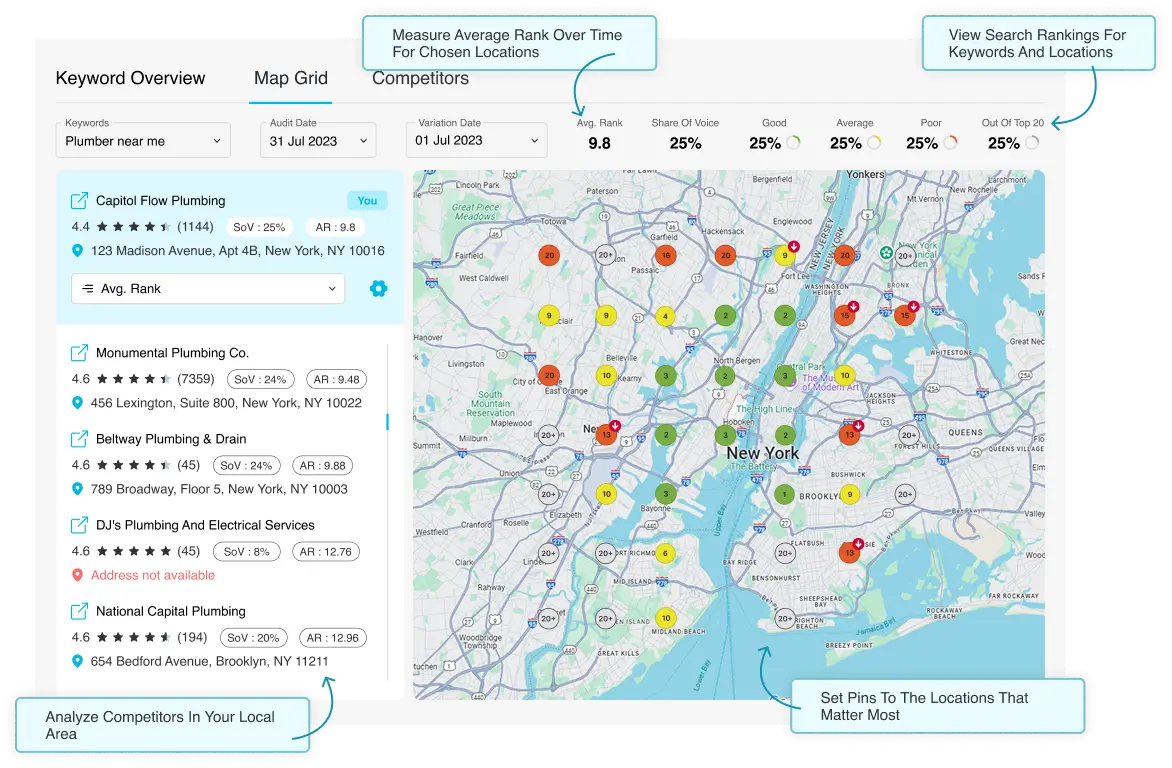This screenshot has width=1172, height=768.
Task: Switch to the Keyword Overview tab
Action: [130, 78]
